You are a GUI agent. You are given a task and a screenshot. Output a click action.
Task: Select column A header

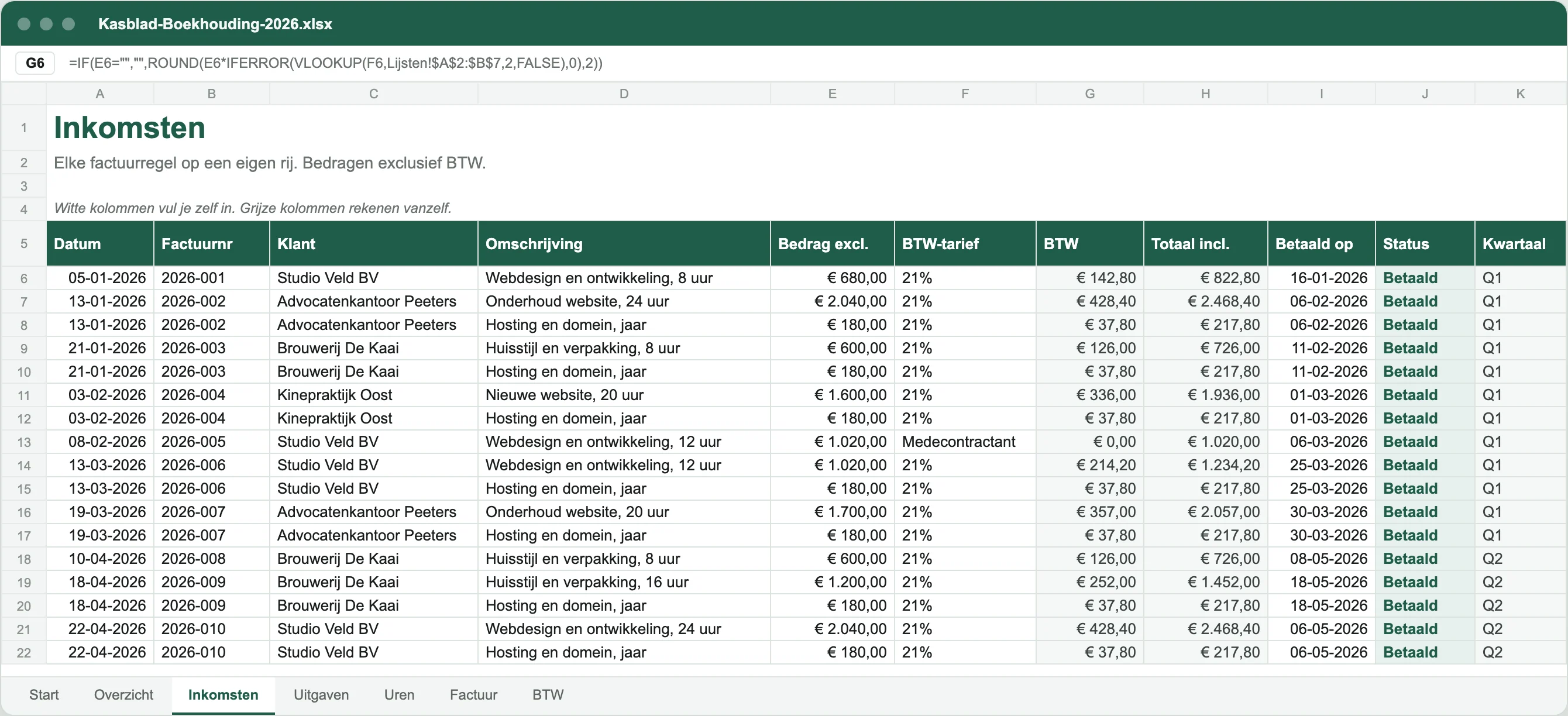click(x=100, y=94)
